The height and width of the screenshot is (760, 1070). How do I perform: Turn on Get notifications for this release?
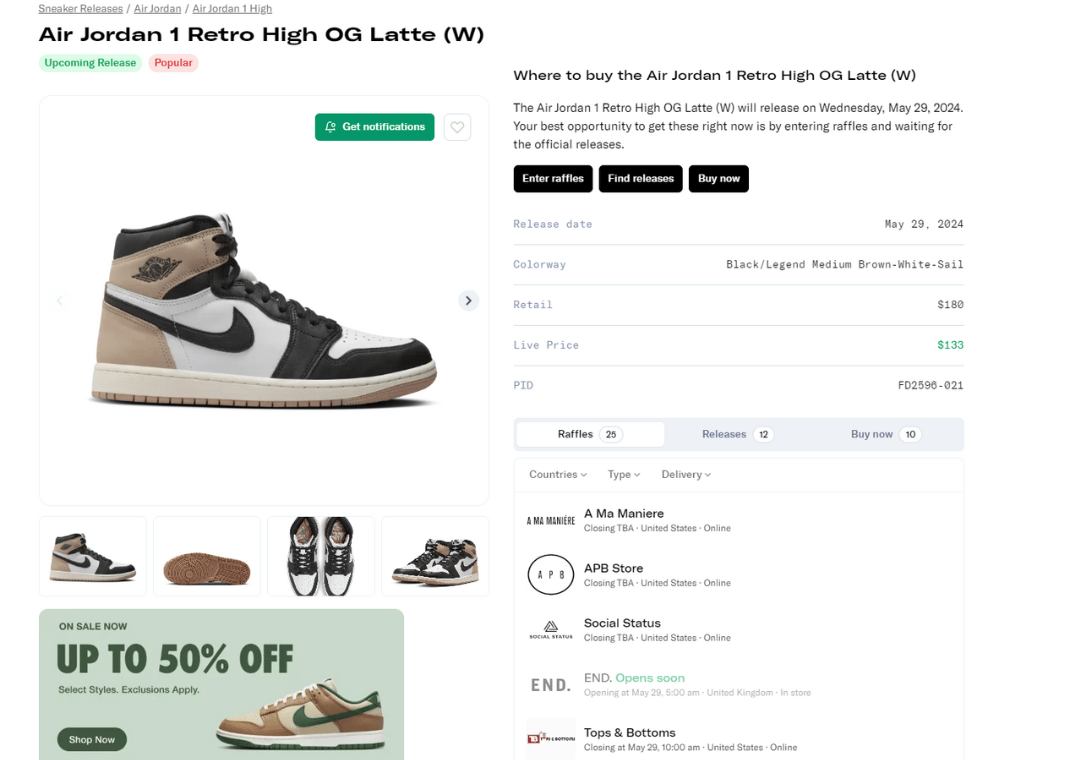[x=375, y=127]
